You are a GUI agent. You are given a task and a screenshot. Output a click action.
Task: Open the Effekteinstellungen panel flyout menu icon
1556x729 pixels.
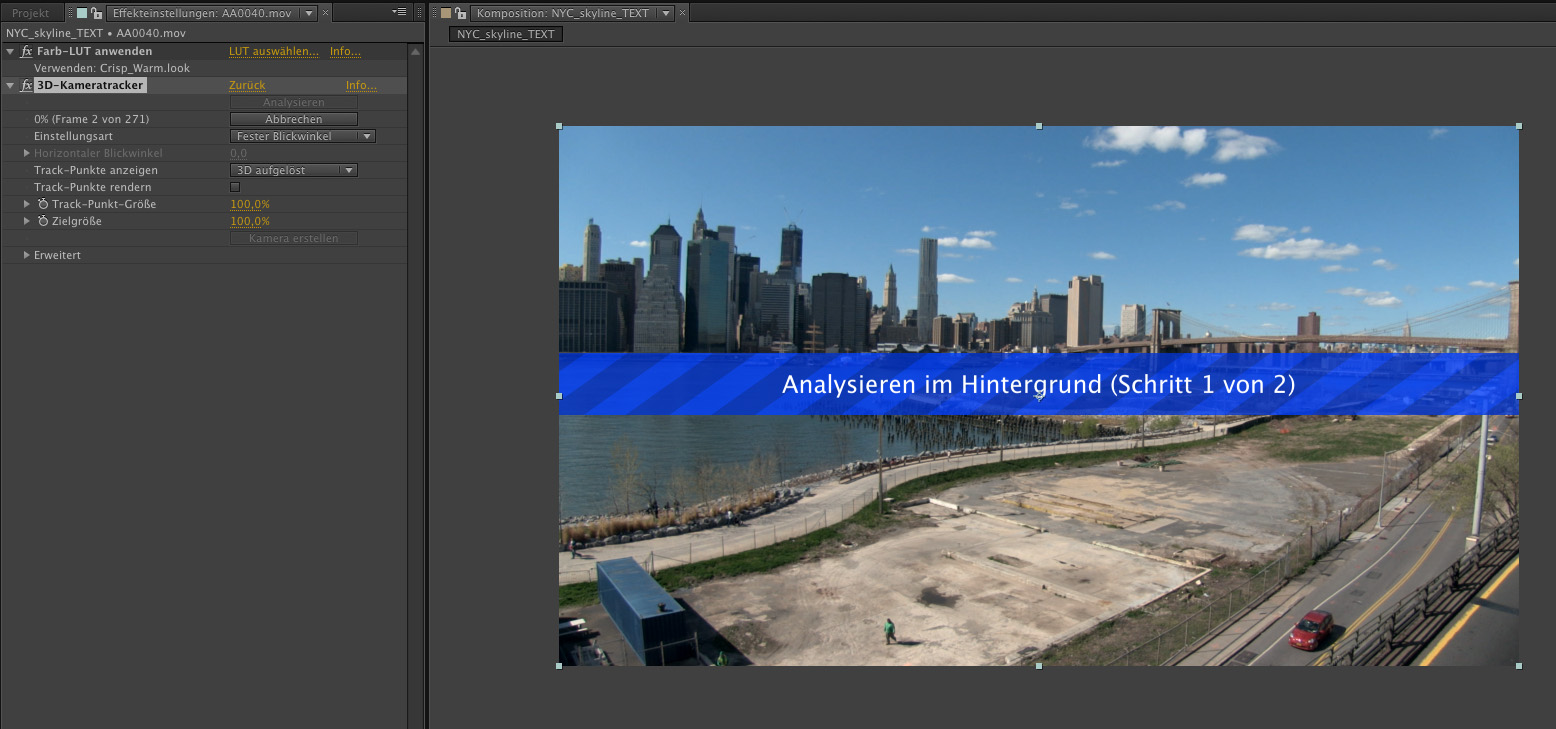pyautogui.click(x=400, y=13)
